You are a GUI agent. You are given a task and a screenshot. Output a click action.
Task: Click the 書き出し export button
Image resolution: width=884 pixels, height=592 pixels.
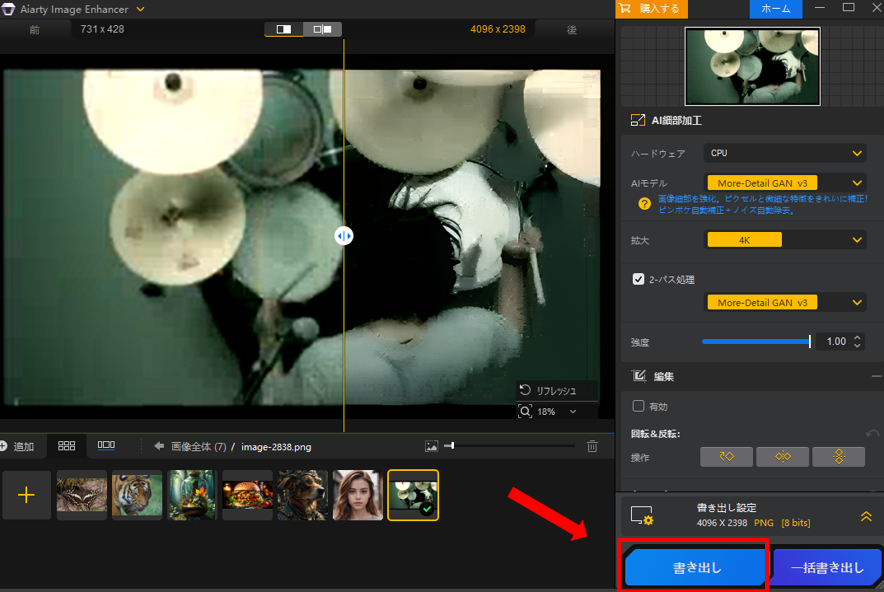pyautogui.click(x=695, y=568)
